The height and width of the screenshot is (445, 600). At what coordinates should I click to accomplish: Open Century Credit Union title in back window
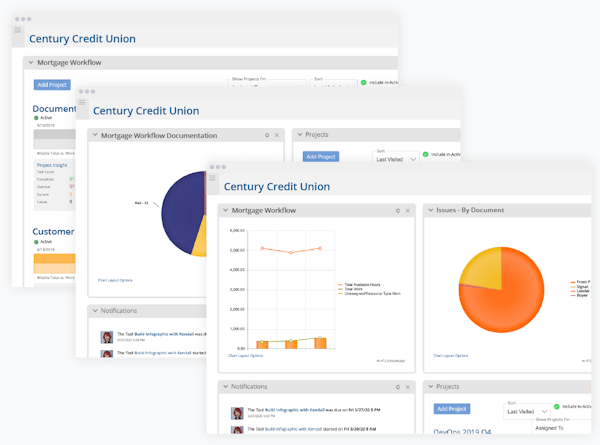pos(82,39)
